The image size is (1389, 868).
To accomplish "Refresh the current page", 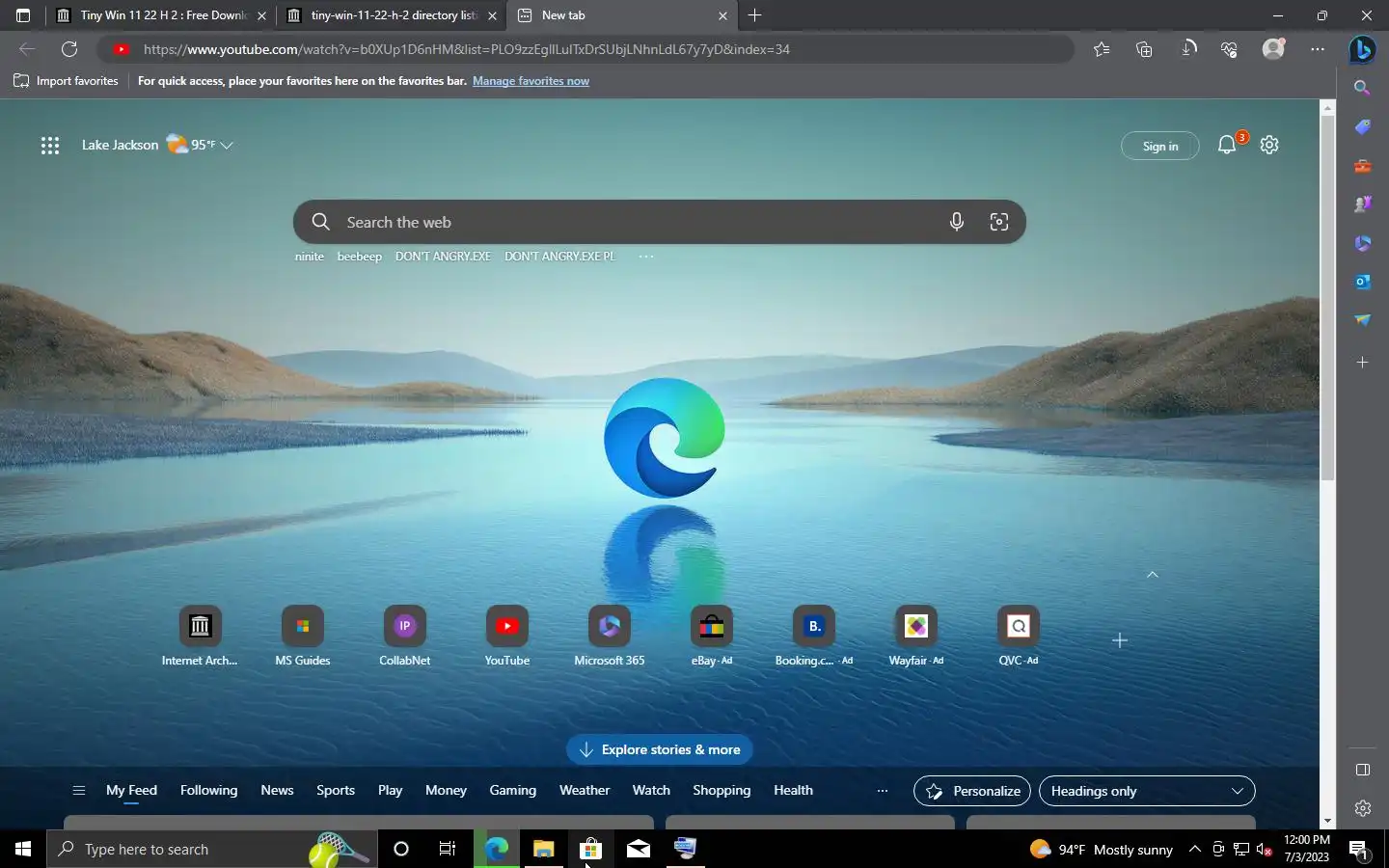I will pyautogui.click(x=69, y=49).
